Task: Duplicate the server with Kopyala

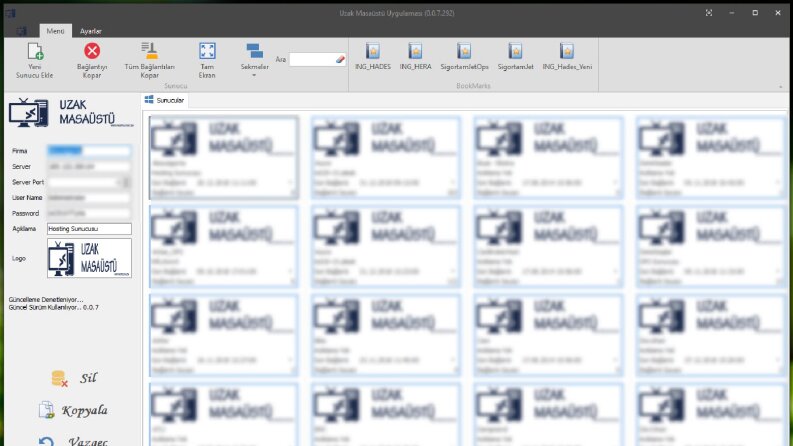Action: point(73,410)
